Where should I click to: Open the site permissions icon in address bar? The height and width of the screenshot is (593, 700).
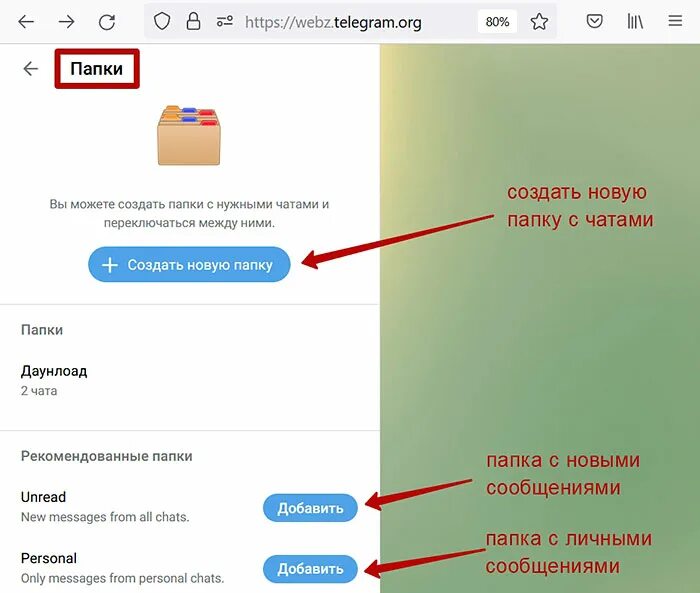225,21
